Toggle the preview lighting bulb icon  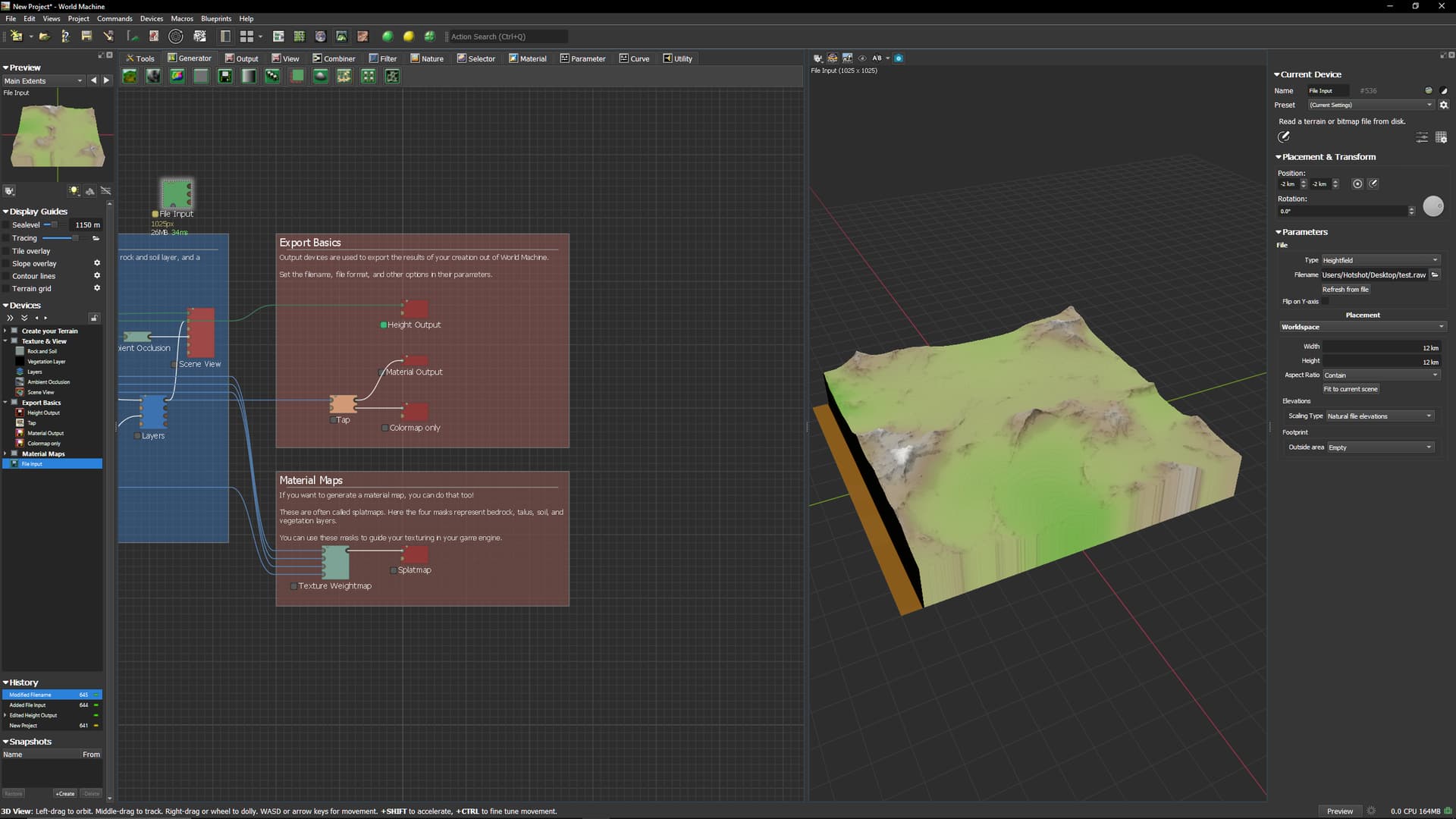click(x=74, y=191)
